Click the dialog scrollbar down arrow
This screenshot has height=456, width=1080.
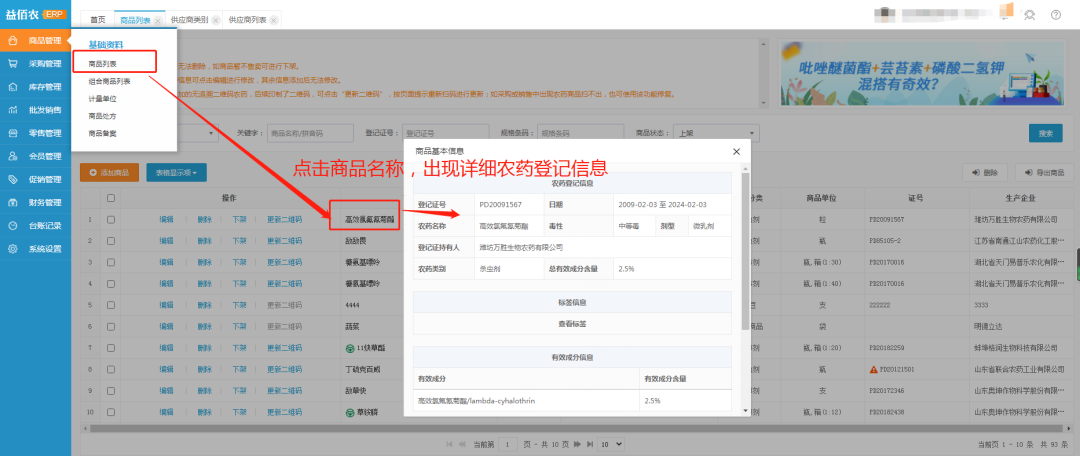pyautogui.click(x=745, y=411)
